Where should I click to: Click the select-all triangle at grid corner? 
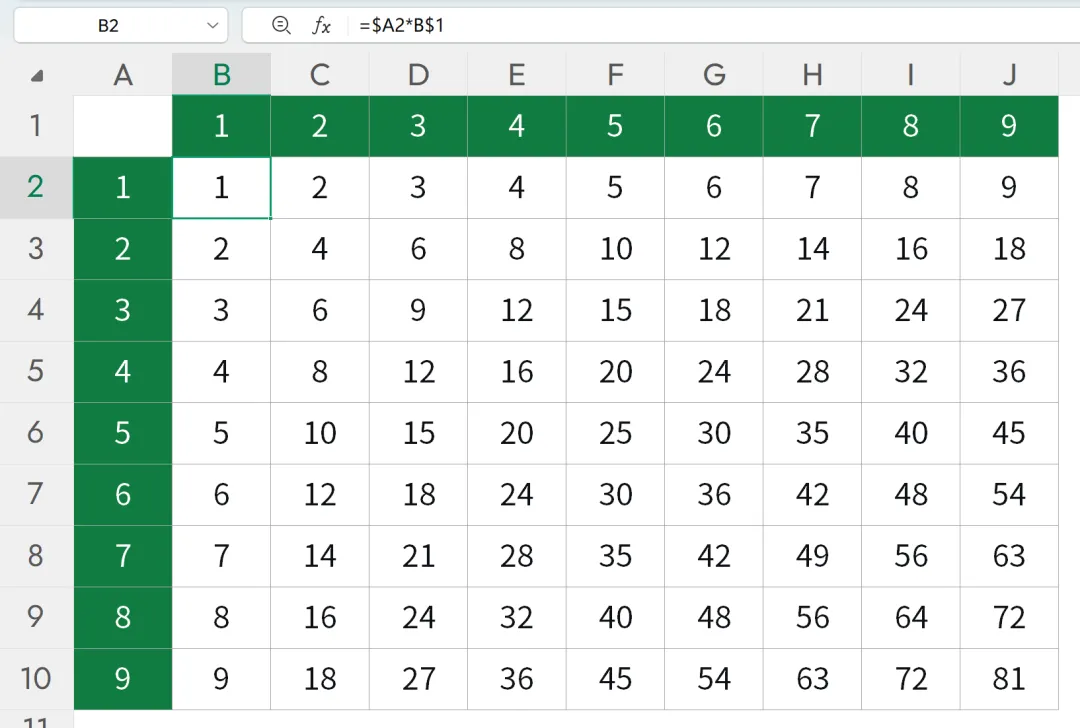(37, 75)
